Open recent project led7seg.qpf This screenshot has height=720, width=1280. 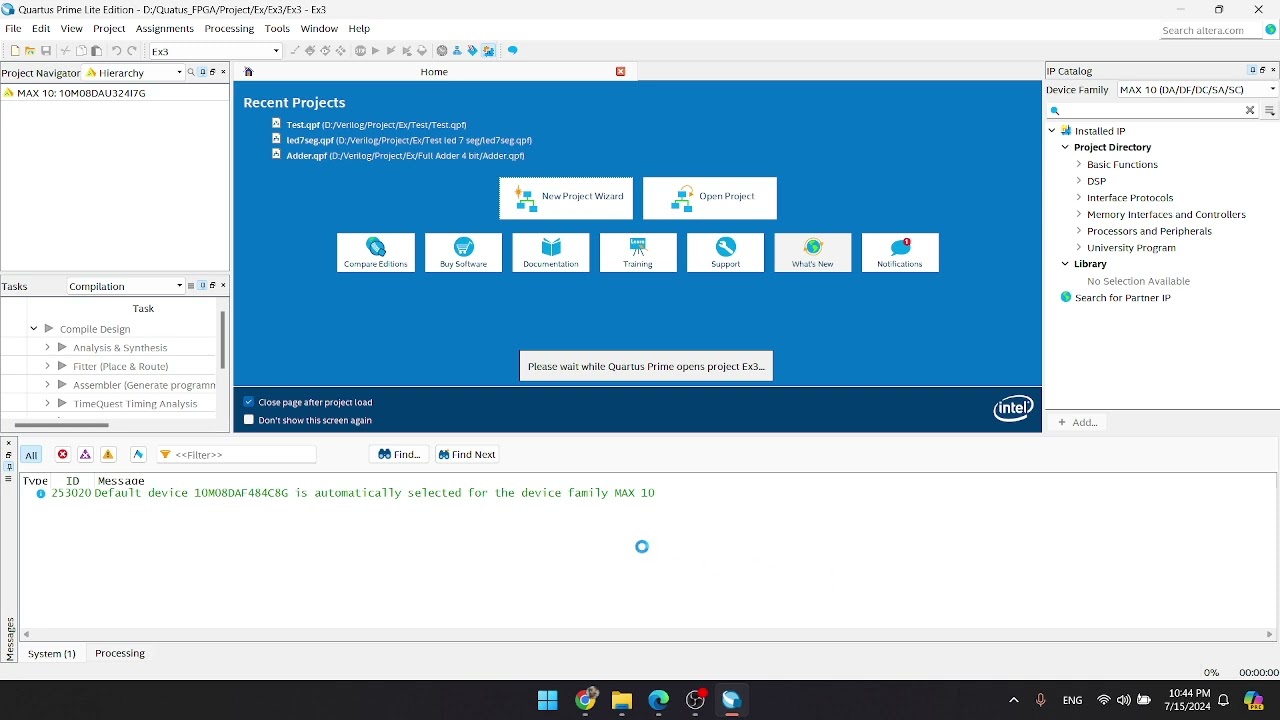[x=409, y=140]
